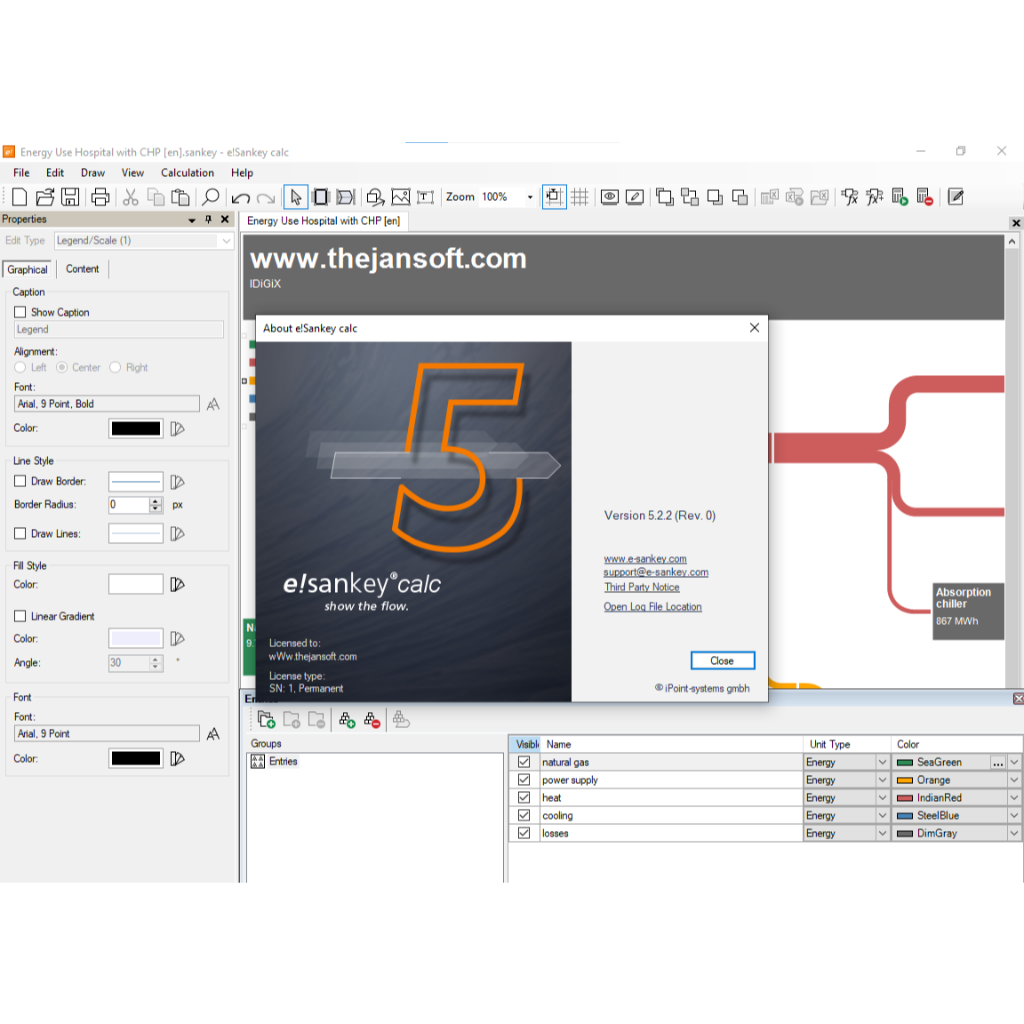Click the Draw Border line style swatch

click(135, 482)
